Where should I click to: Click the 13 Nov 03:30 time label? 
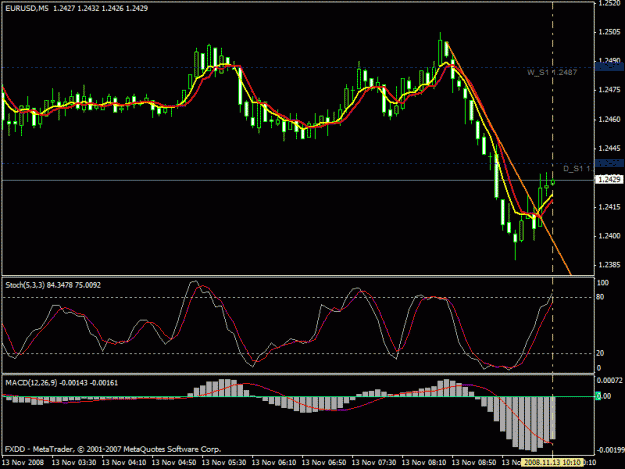[74, 463]
